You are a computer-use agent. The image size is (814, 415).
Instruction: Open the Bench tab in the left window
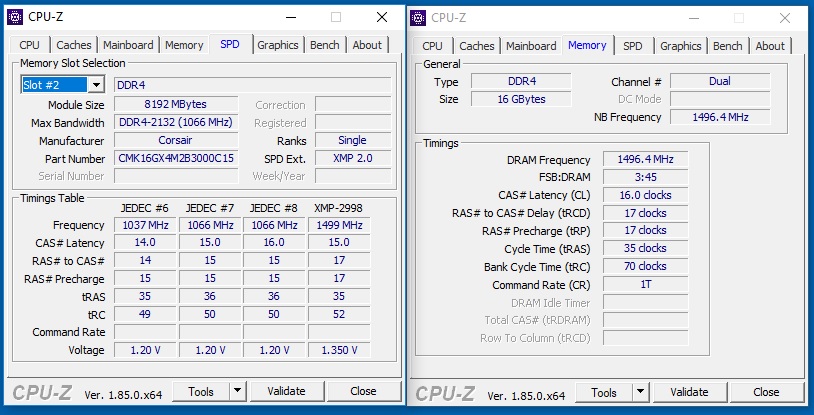[324, 45]
